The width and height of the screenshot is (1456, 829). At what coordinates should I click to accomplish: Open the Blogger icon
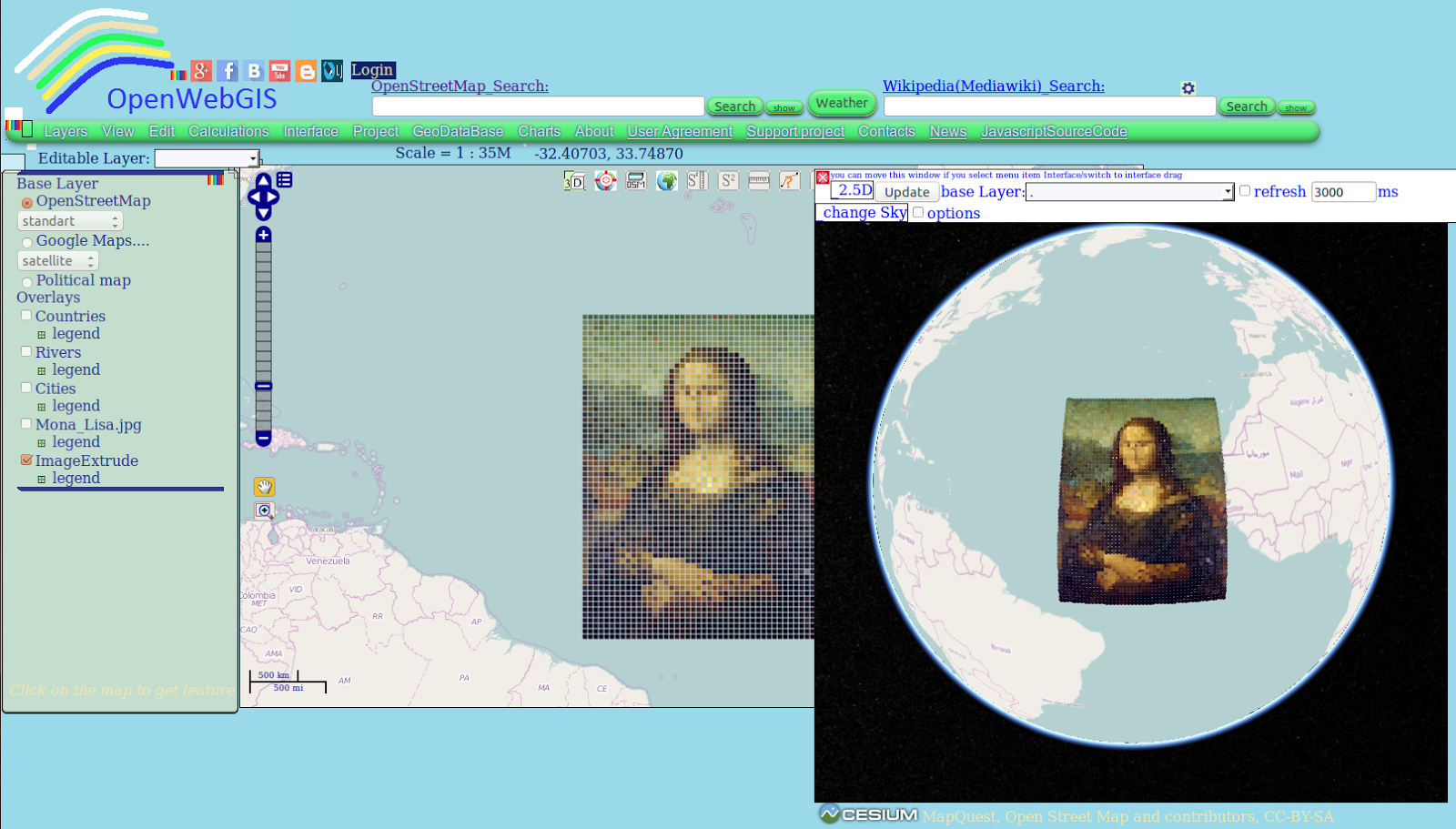[307, 71]
